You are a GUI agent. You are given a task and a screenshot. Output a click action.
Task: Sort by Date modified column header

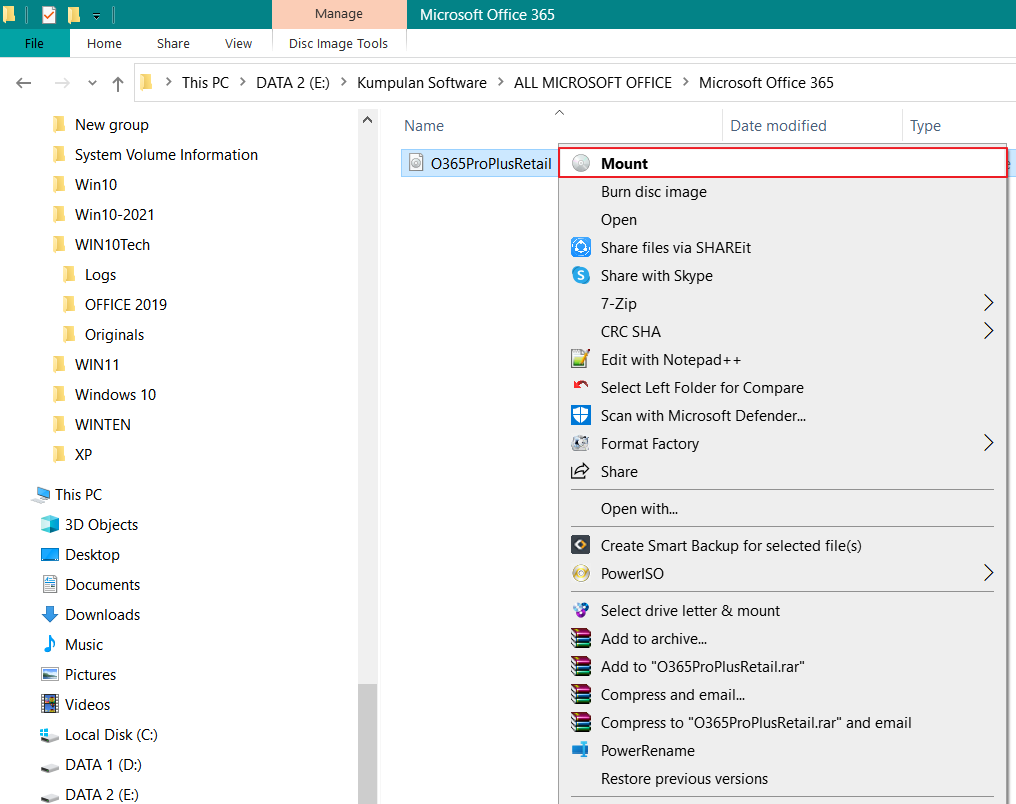[x=778, y=126]
